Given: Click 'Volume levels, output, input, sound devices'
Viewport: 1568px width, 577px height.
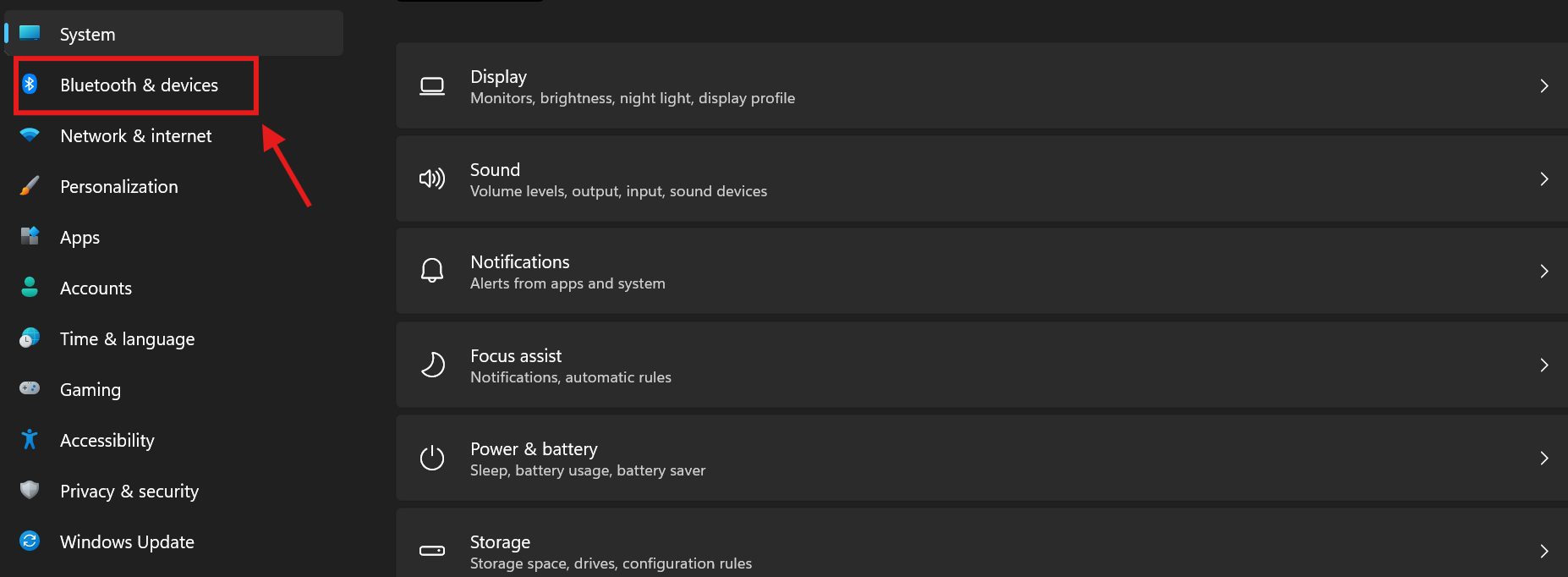Looking at the screenshot, I should tap(618, 191).
